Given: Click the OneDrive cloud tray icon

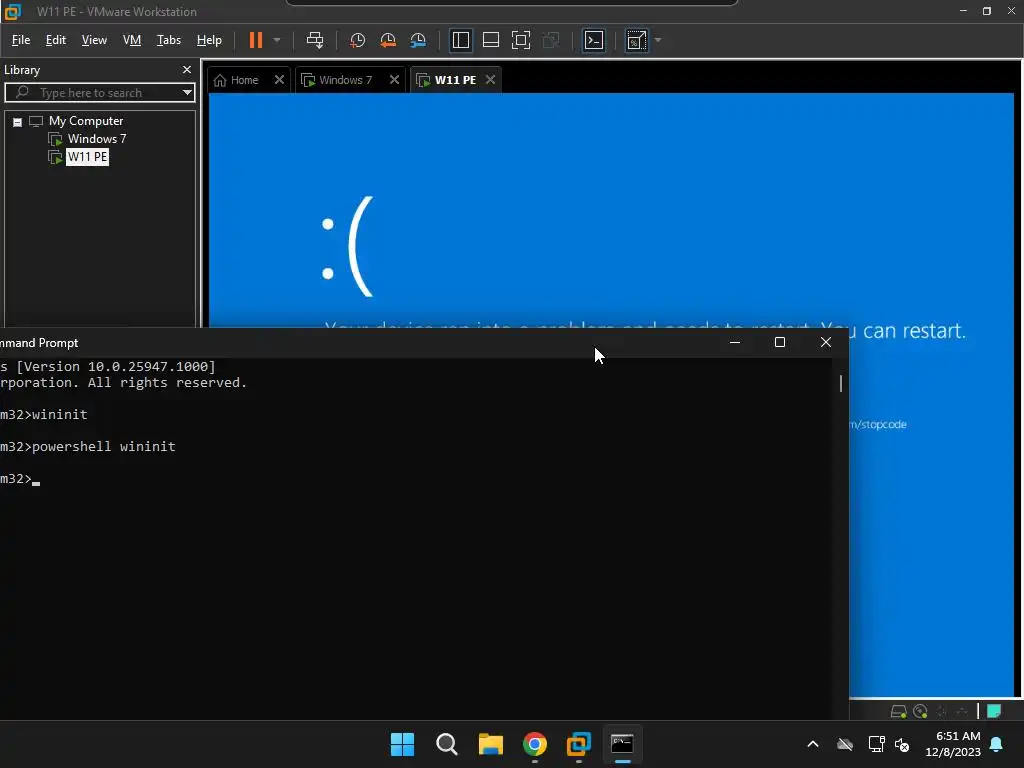Looking at the screenshot, I should pos(845,744).
